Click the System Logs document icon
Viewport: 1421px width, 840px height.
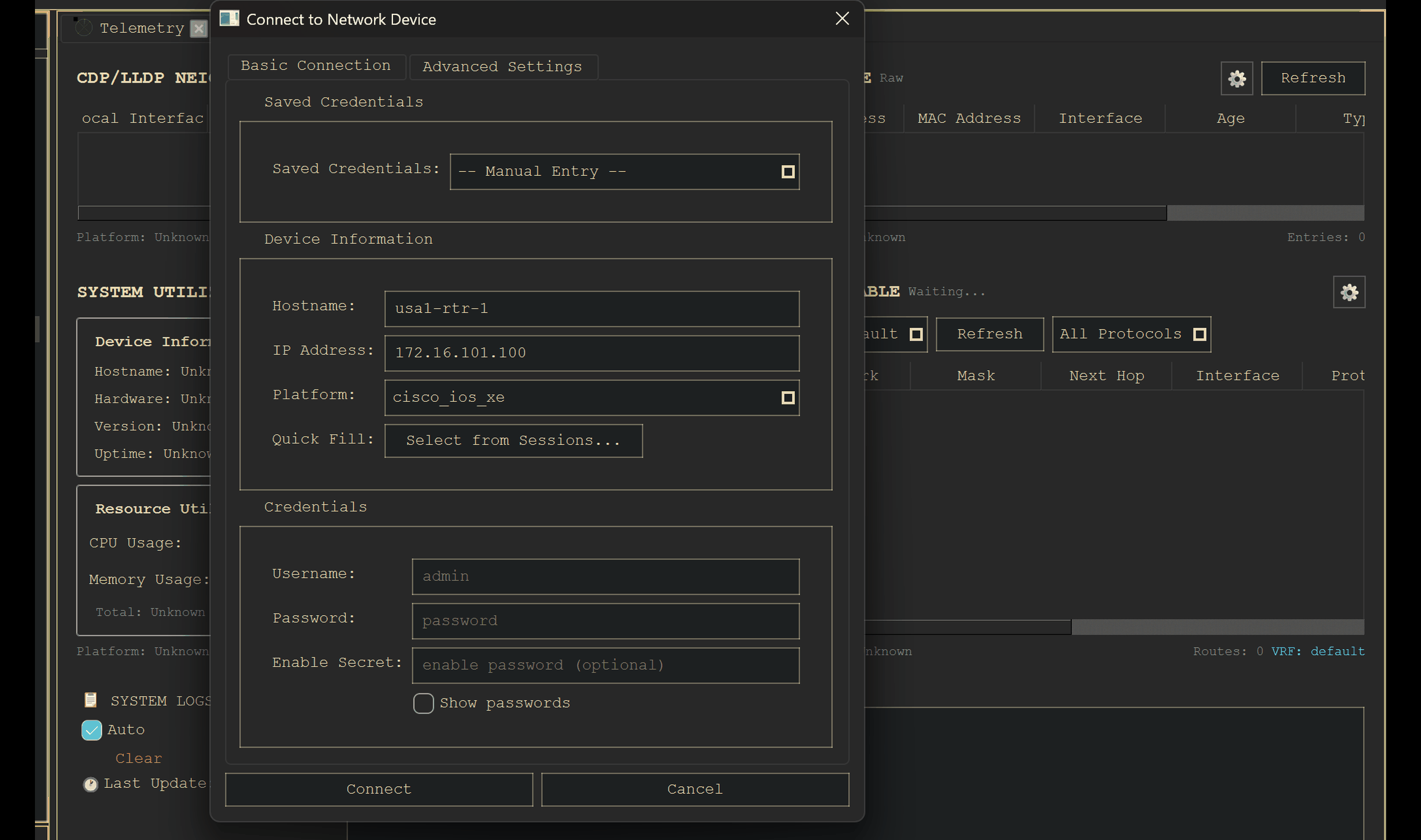click(x=90, y=700)
